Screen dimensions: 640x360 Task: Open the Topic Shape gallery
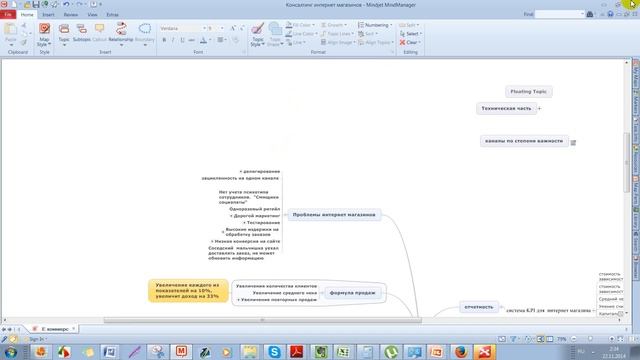(276, 35)
